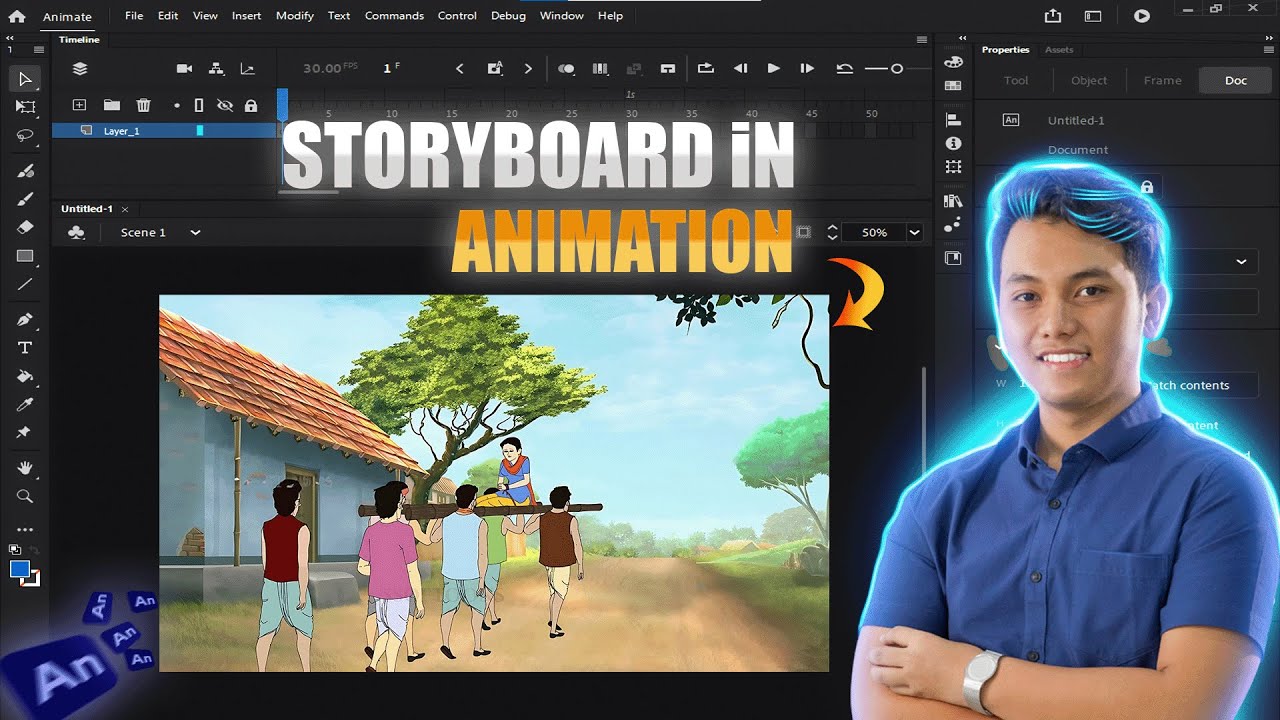Play the timeline animation
Viewport: 1280px width, 720px height.
(773, 69)
